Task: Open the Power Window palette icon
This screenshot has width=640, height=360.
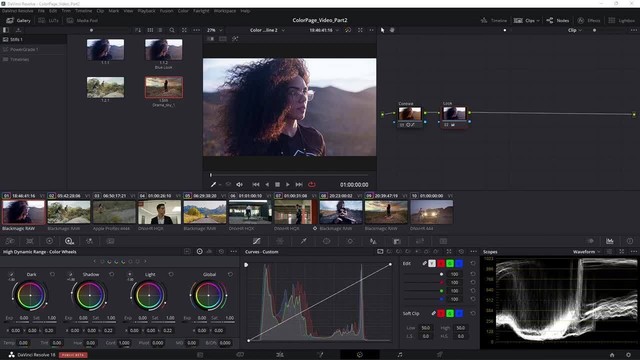Action: pyautogui.click(x=327, y=241)
